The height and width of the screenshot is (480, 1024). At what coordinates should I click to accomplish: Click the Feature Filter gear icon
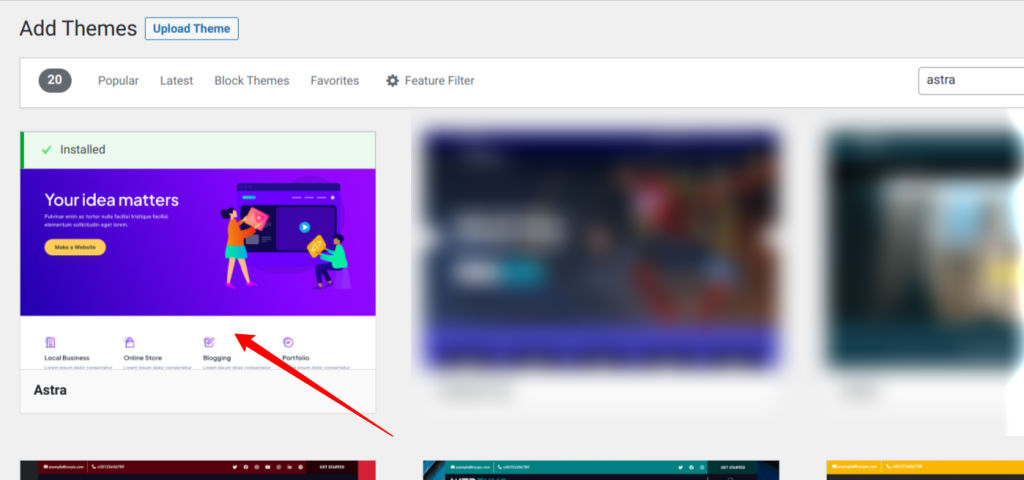392,81
